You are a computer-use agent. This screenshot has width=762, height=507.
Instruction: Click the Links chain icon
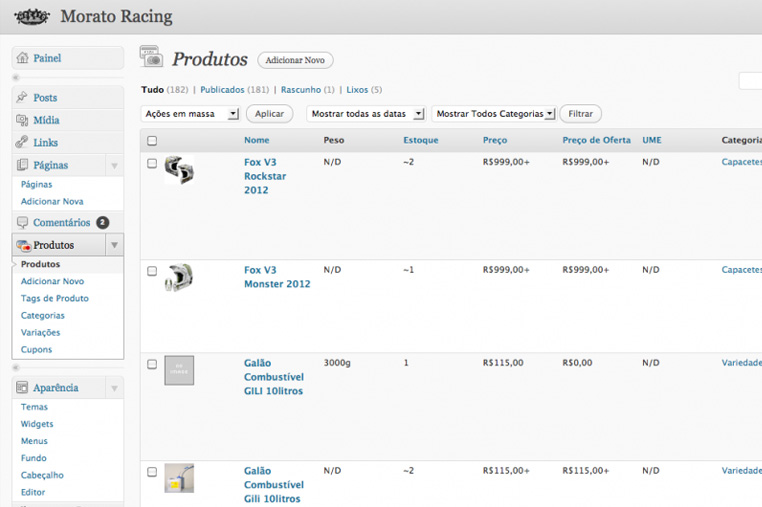coord(23,143)
